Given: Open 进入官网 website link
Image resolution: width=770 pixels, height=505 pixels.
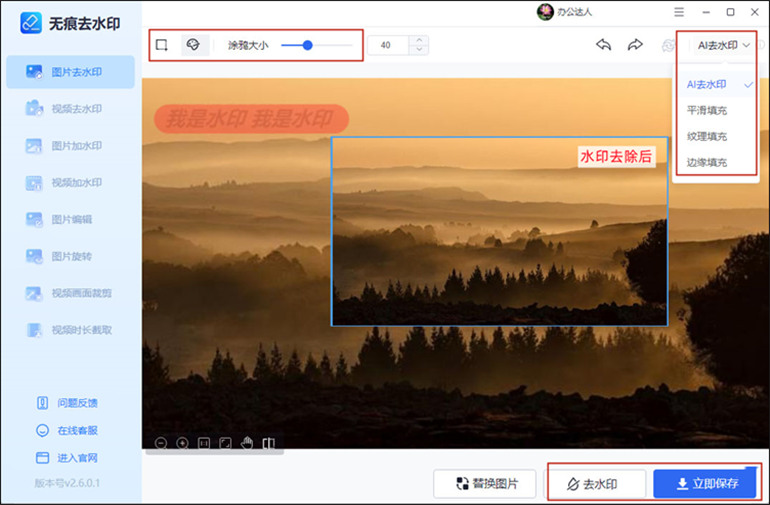Looking at the screenshot, I should [67, 458].
